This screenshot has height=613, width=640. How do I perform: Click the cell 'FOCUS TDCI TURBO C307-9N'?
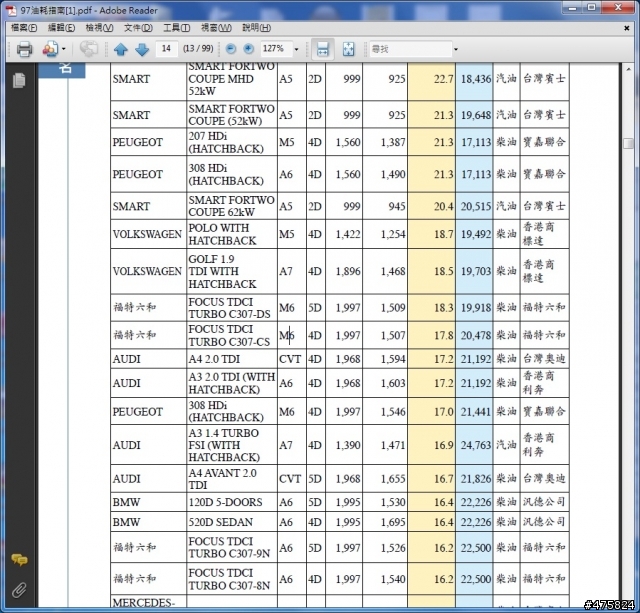[x=232, y=547]
